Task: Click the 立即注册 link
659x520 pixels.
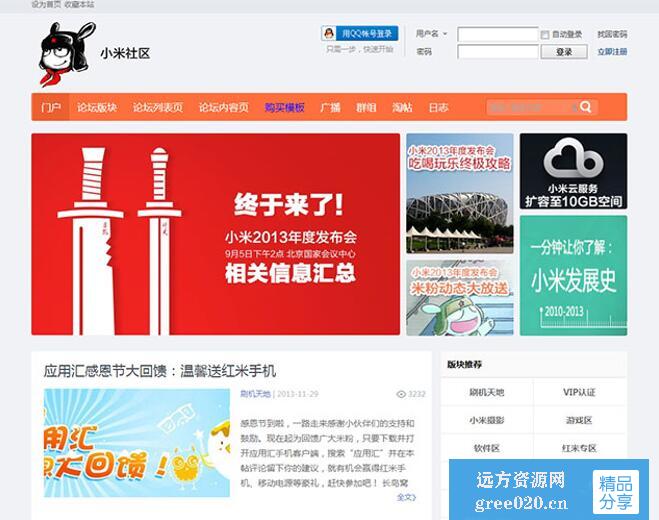Action: click(x=612, y=52)
